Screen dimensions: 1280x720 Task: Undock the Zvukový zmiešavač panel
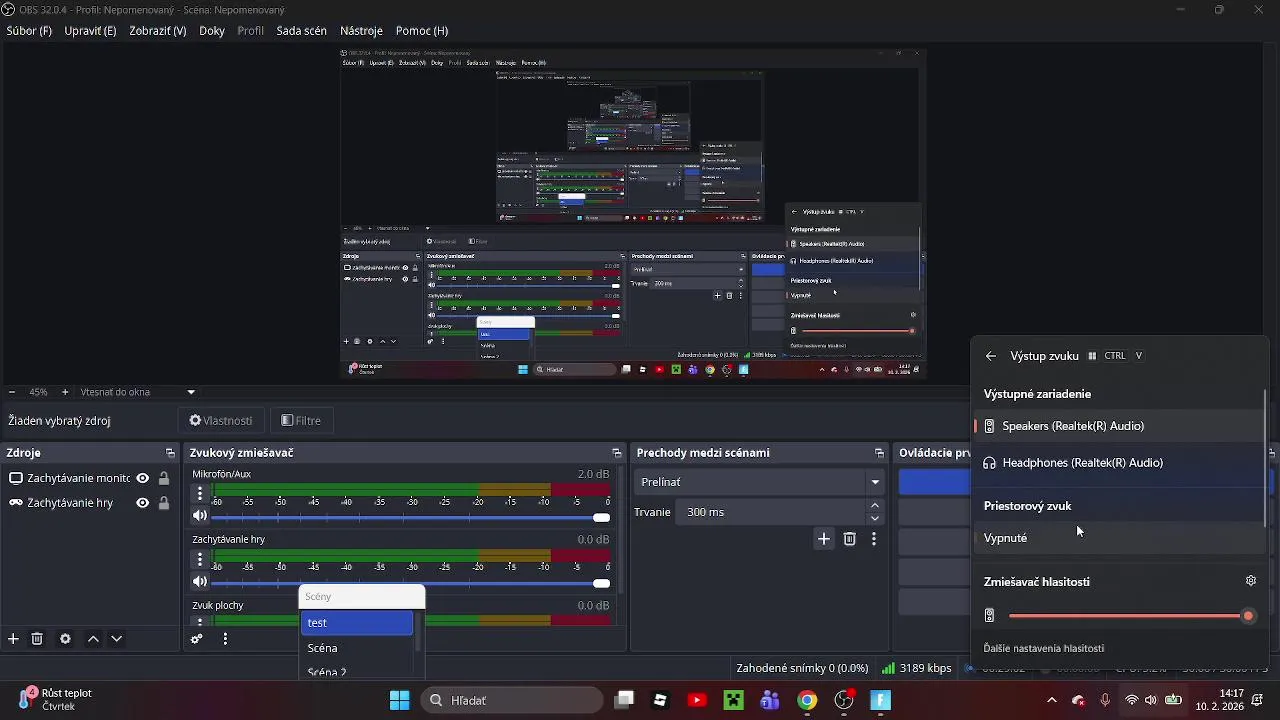(617, 453)
